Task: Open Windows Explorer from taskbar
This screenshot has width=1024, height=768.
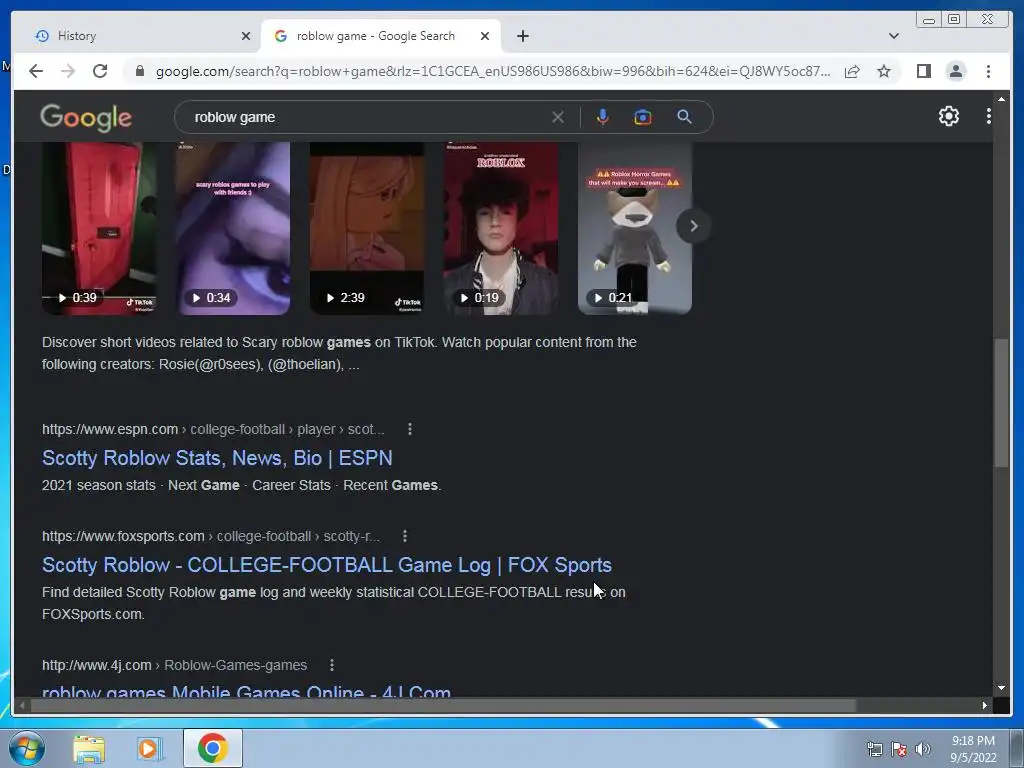Action: 89,748
